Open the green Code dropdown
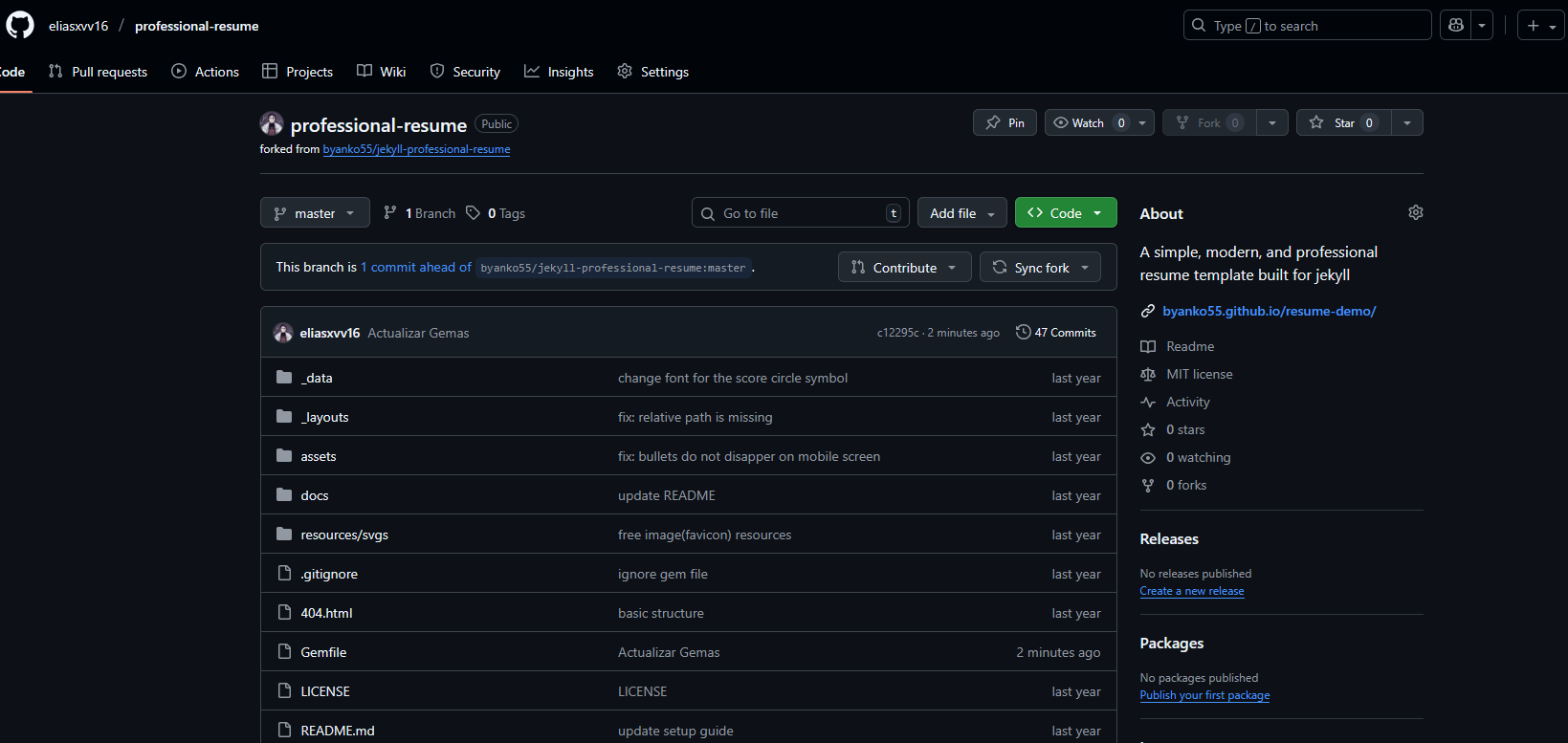Screen dimensions: 1568x743 click(1065, 213)
